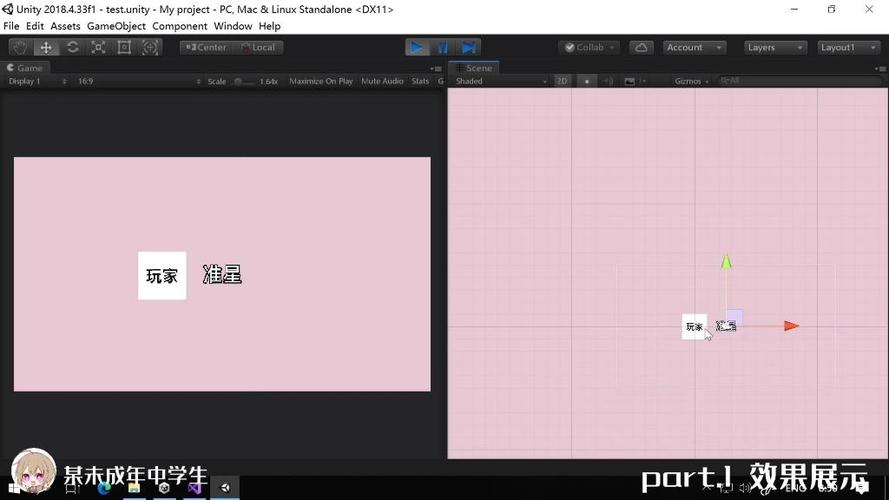The width and height of the screenshot is (889, 500).
Task: Select the Rotate tool
Action: (73, 47)
